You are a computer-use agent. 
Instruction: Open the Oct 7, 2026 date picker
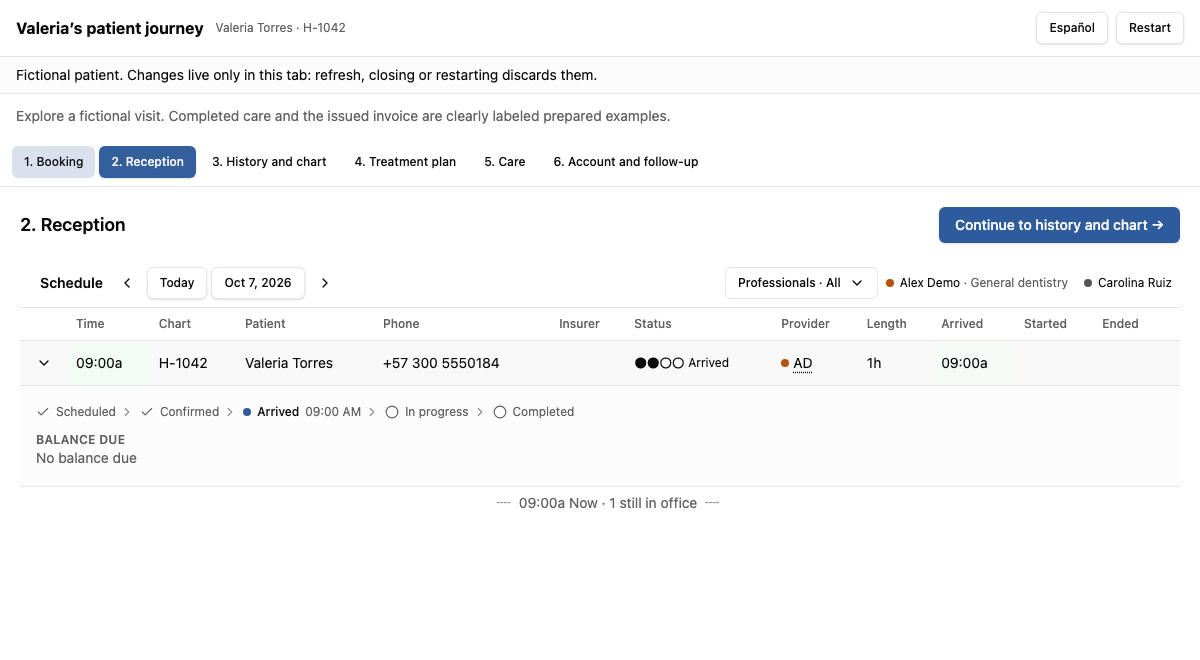click(258, 283)
